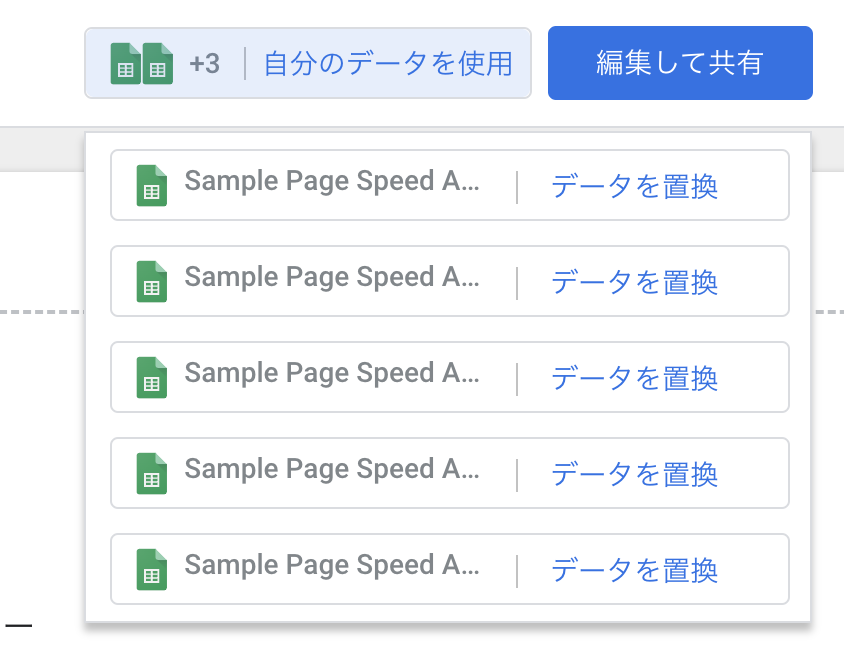Click データを置換 in the second row
The image size is (844, 662).
click(634, 282)
